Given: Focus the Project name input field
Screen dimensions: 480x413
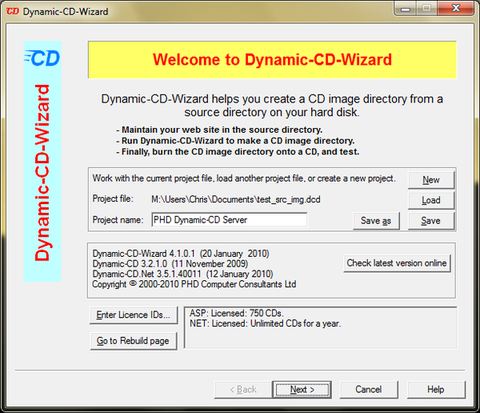Looking at the screenshot, I should 229,220.
